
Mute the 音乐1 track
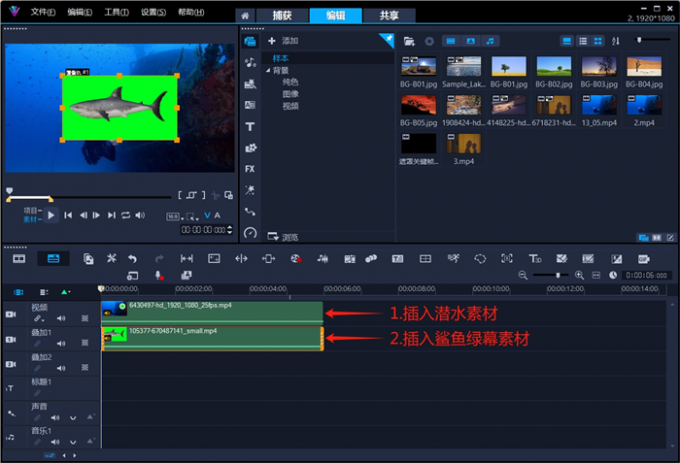point(55,442)
